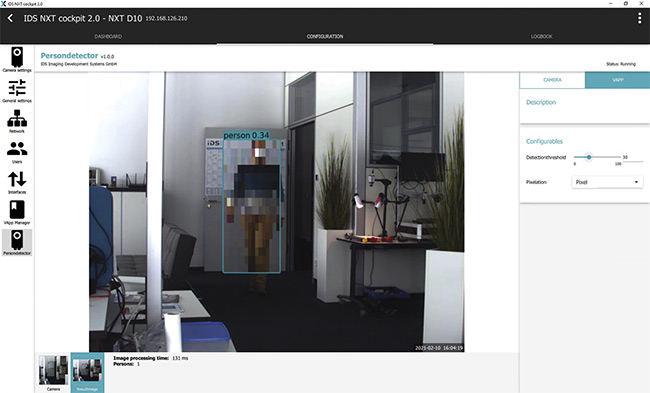Open Interfaces sidebar icon
The height and width of the screenshot is (393, 650).
coord(17,182)
